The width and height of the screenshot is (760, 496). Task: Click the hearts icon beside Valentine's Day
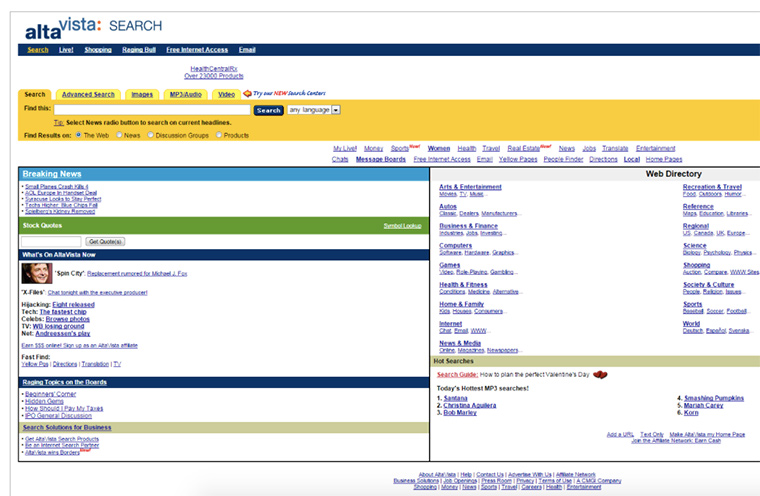click(600, 375)
